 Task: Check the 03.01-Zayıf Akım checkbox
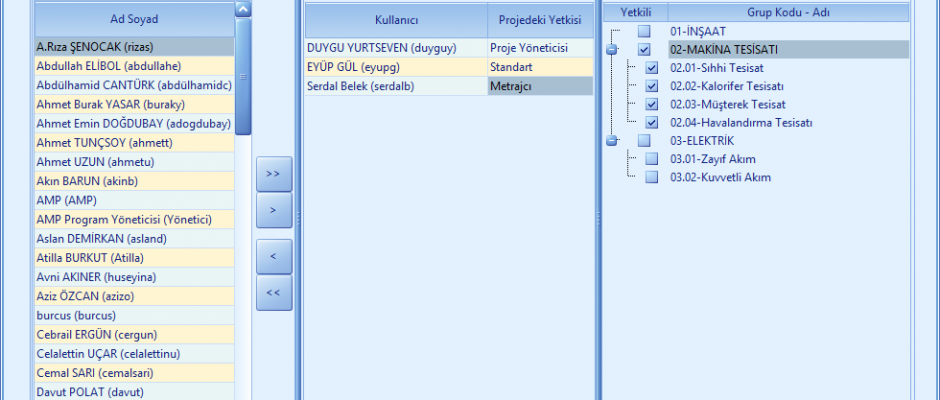tap(652, 159)
